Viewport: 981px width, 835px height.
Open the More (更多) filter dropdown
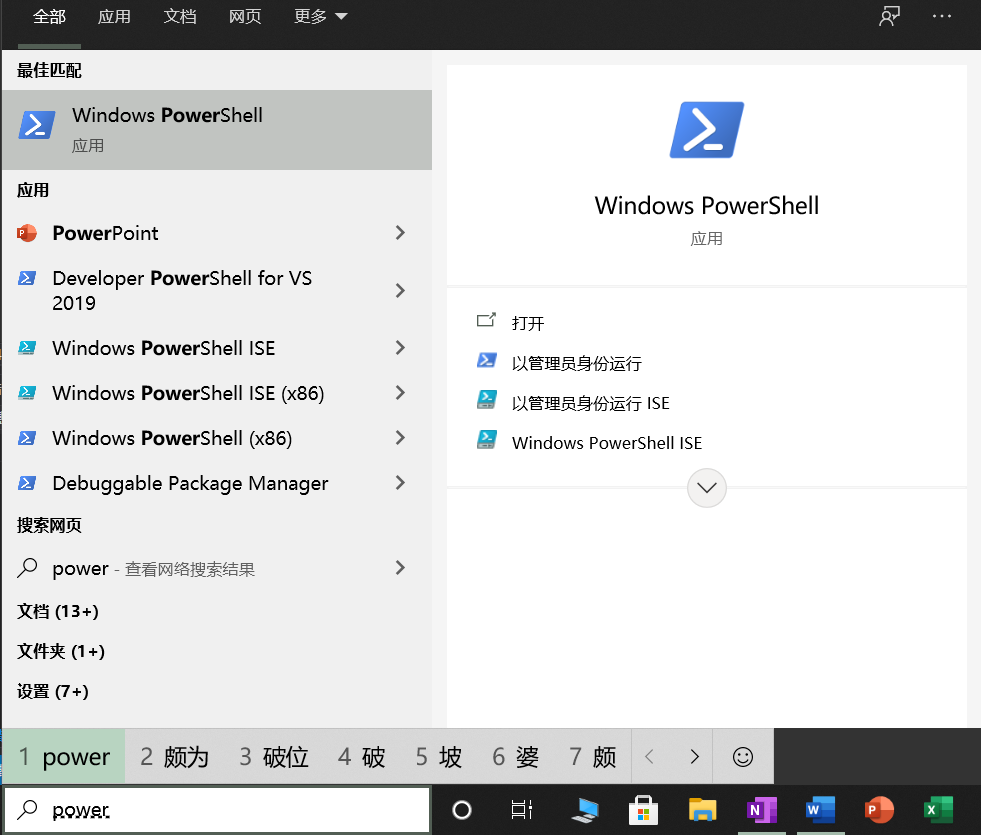click(320, 16)
